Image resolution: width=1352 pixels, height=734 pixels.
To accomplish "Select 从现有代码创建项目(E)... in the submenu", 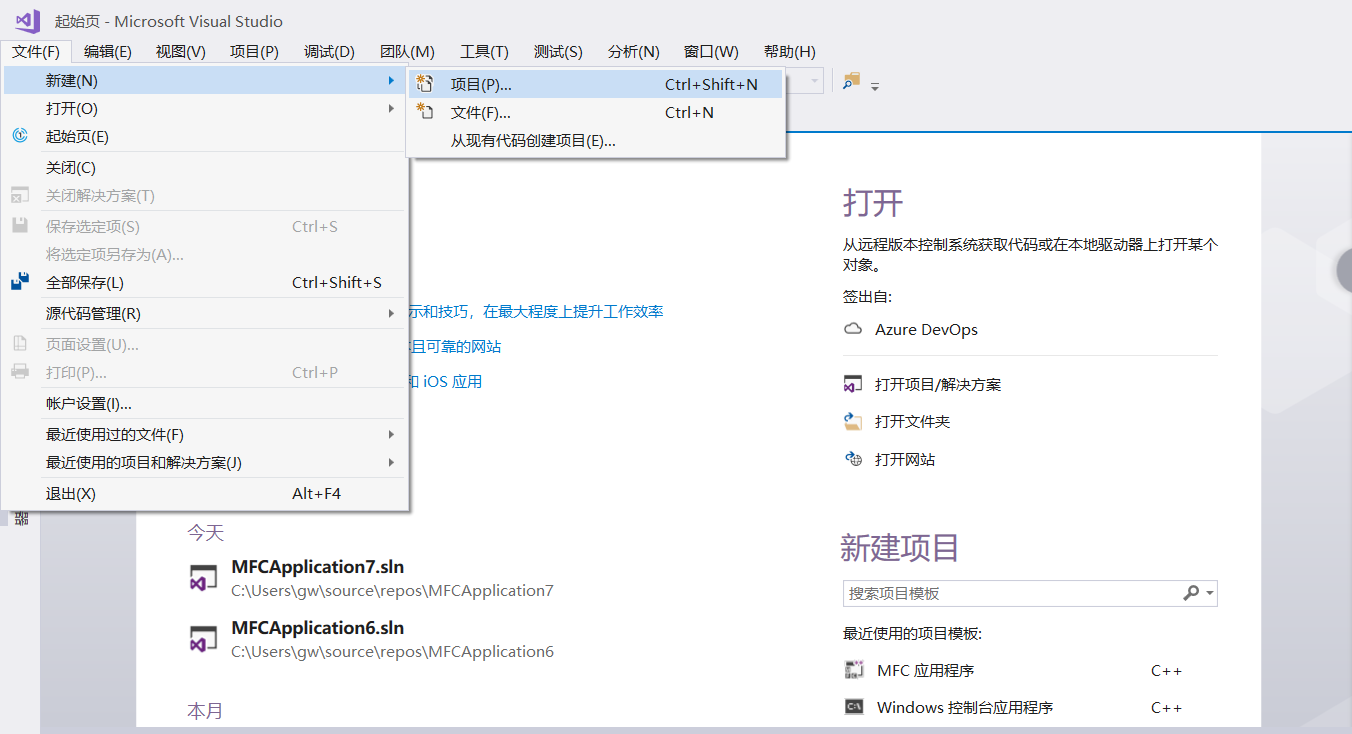I will tap(595, 140).
